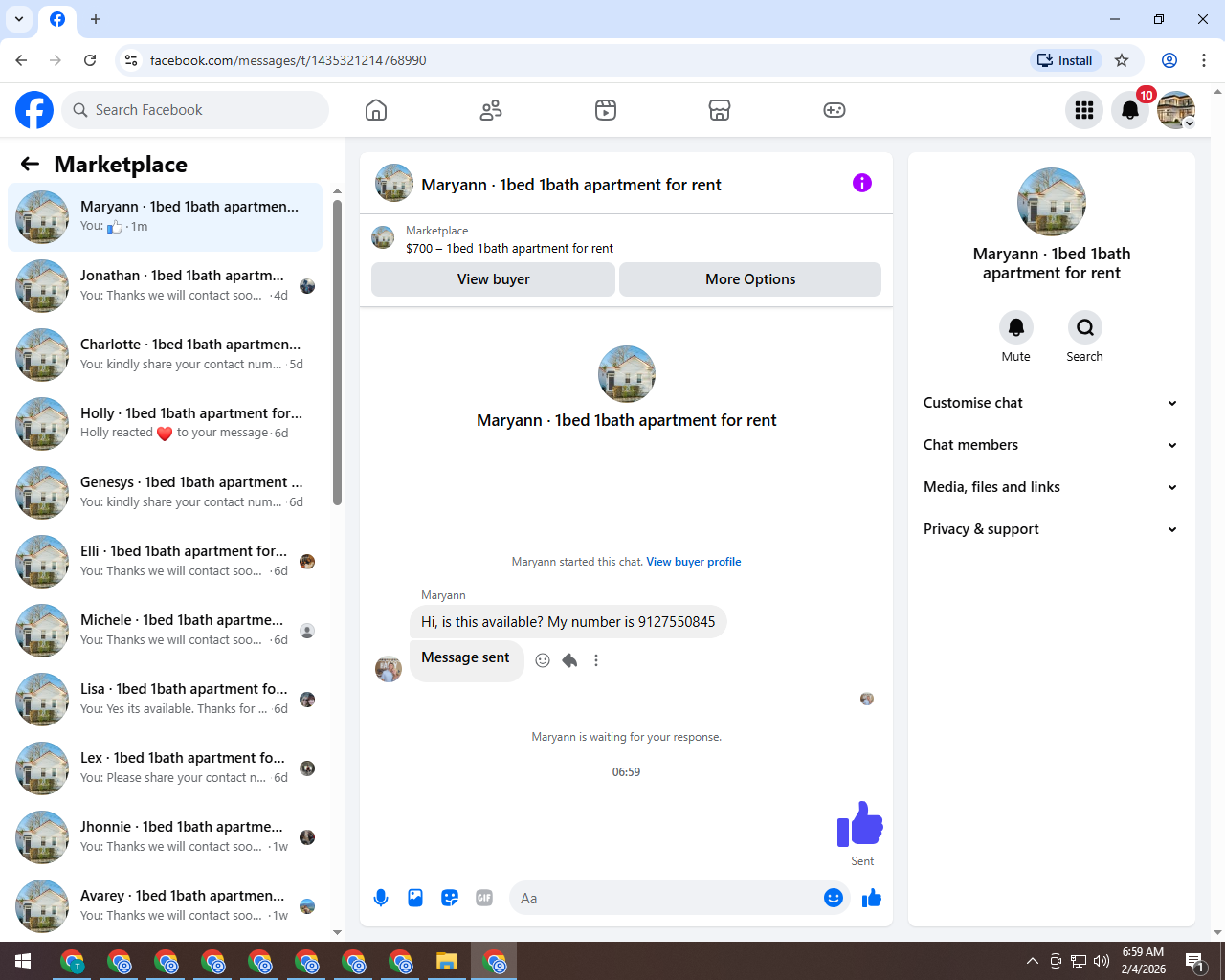Open the taskbar clock showing 6:59 AM
This screenshot has width=1225, height=980.
[1144, 961]
